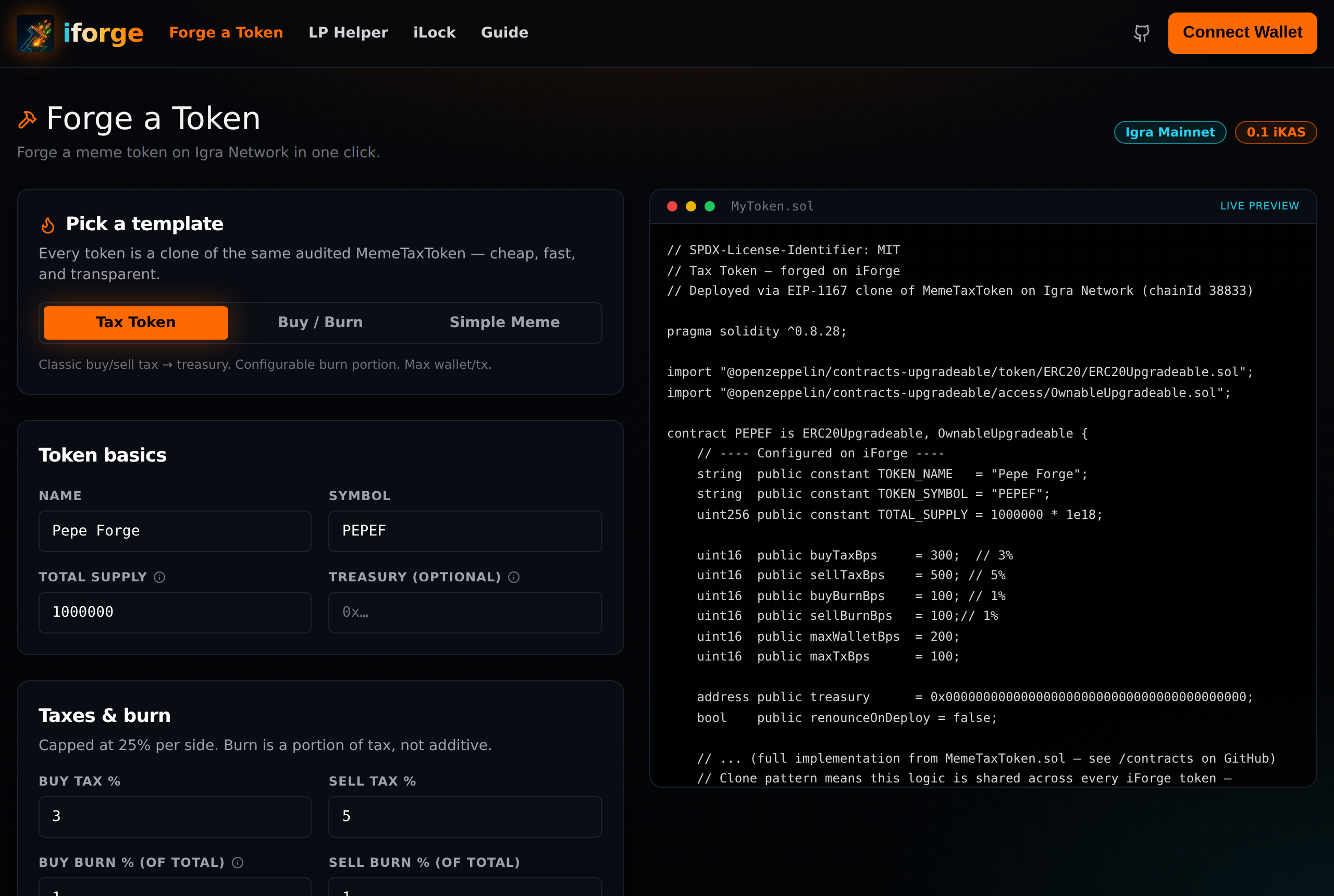Click the red dot in code preview header
The height and width of the screenshot is (896, 1334).
click(672, 206)
